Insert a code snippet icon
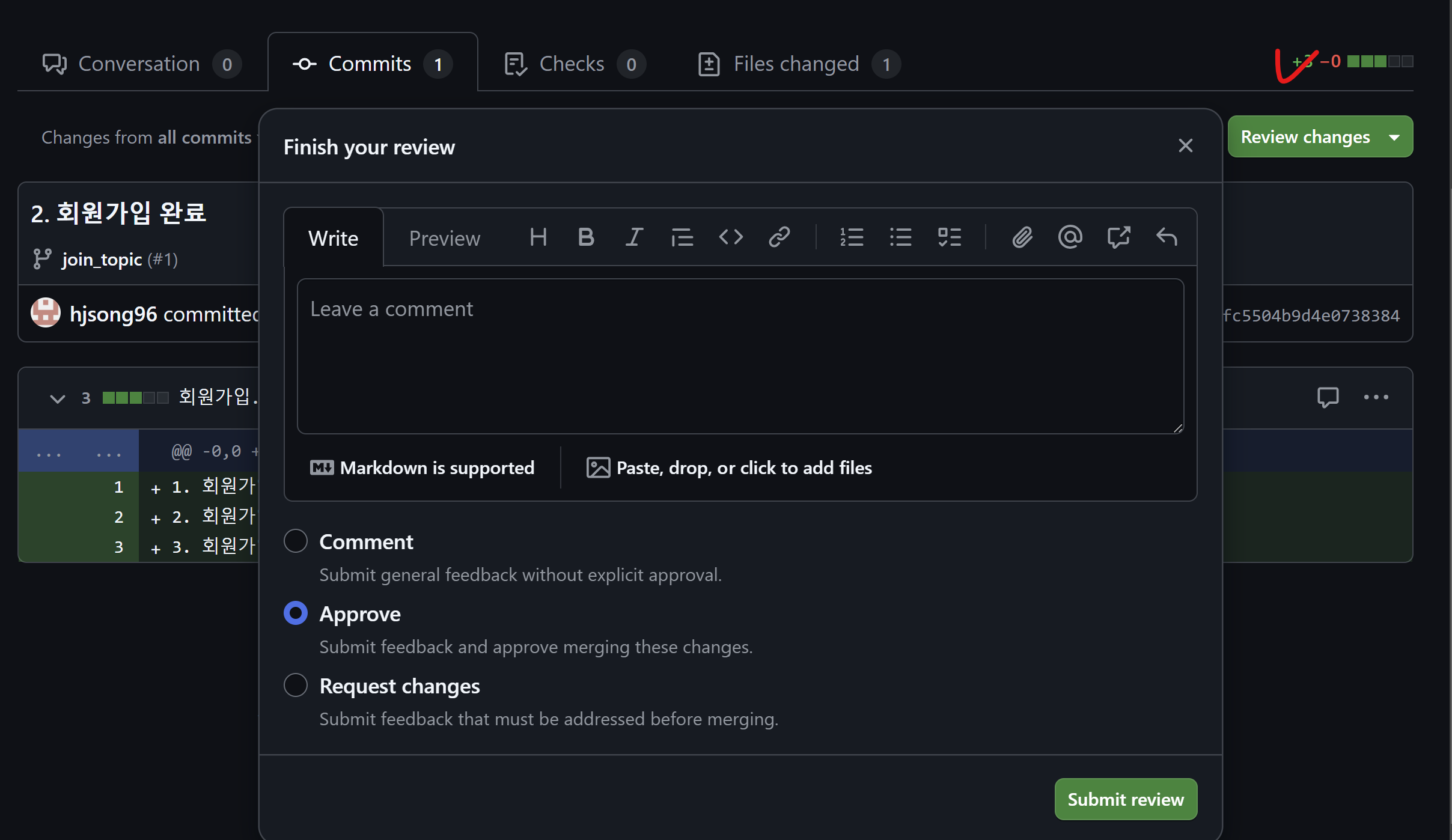The image size is (1452, 840). (x=731, y=237)
